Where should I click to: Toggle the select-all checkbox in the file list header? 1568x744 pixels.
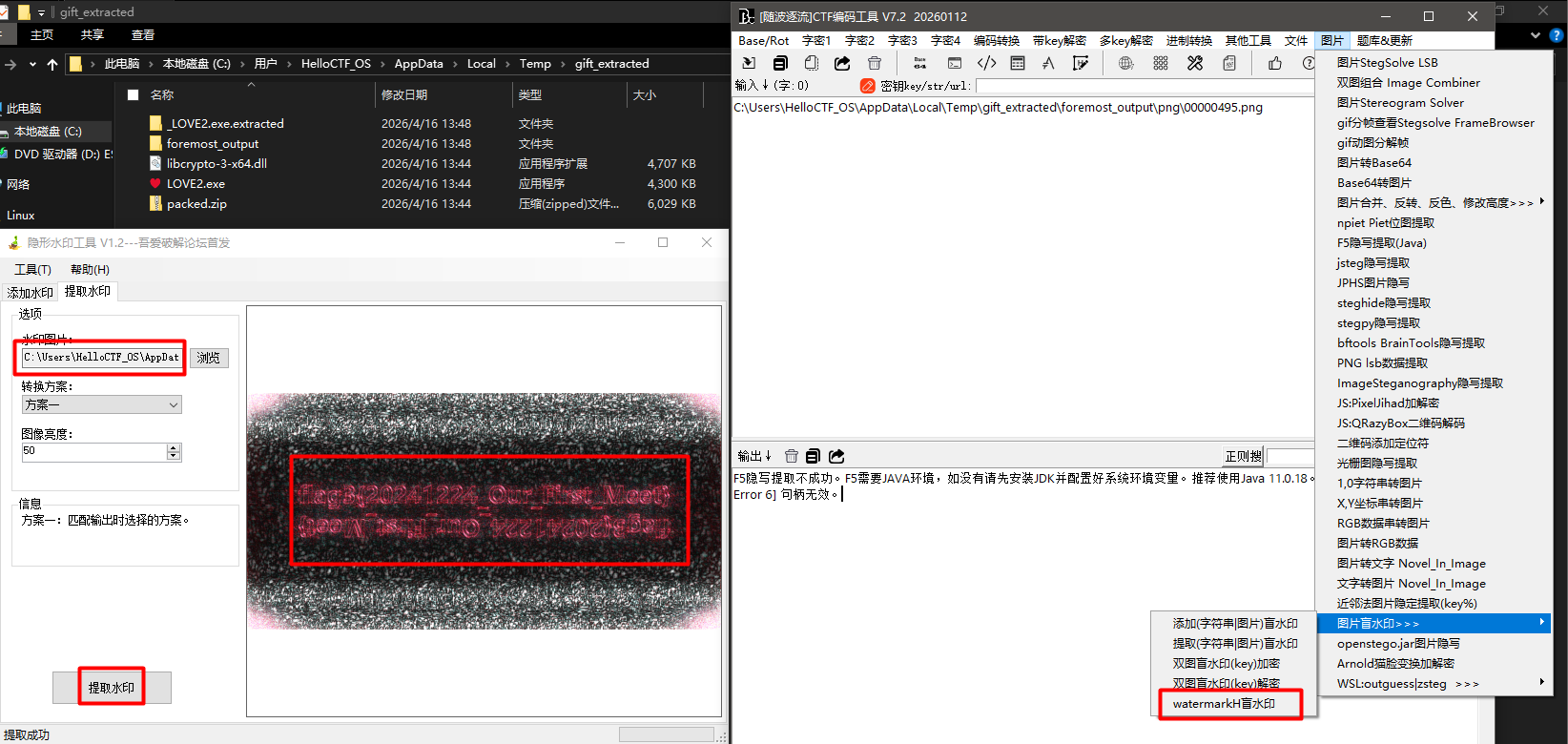(134, 94)
